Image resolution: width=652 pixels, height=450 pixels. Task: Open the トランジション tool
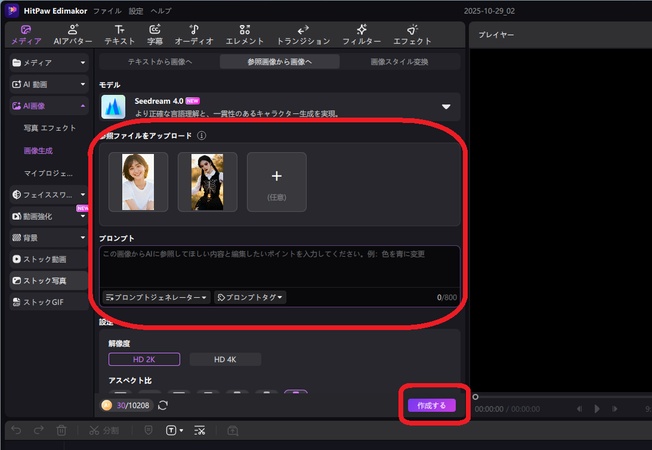pos(303,35)
